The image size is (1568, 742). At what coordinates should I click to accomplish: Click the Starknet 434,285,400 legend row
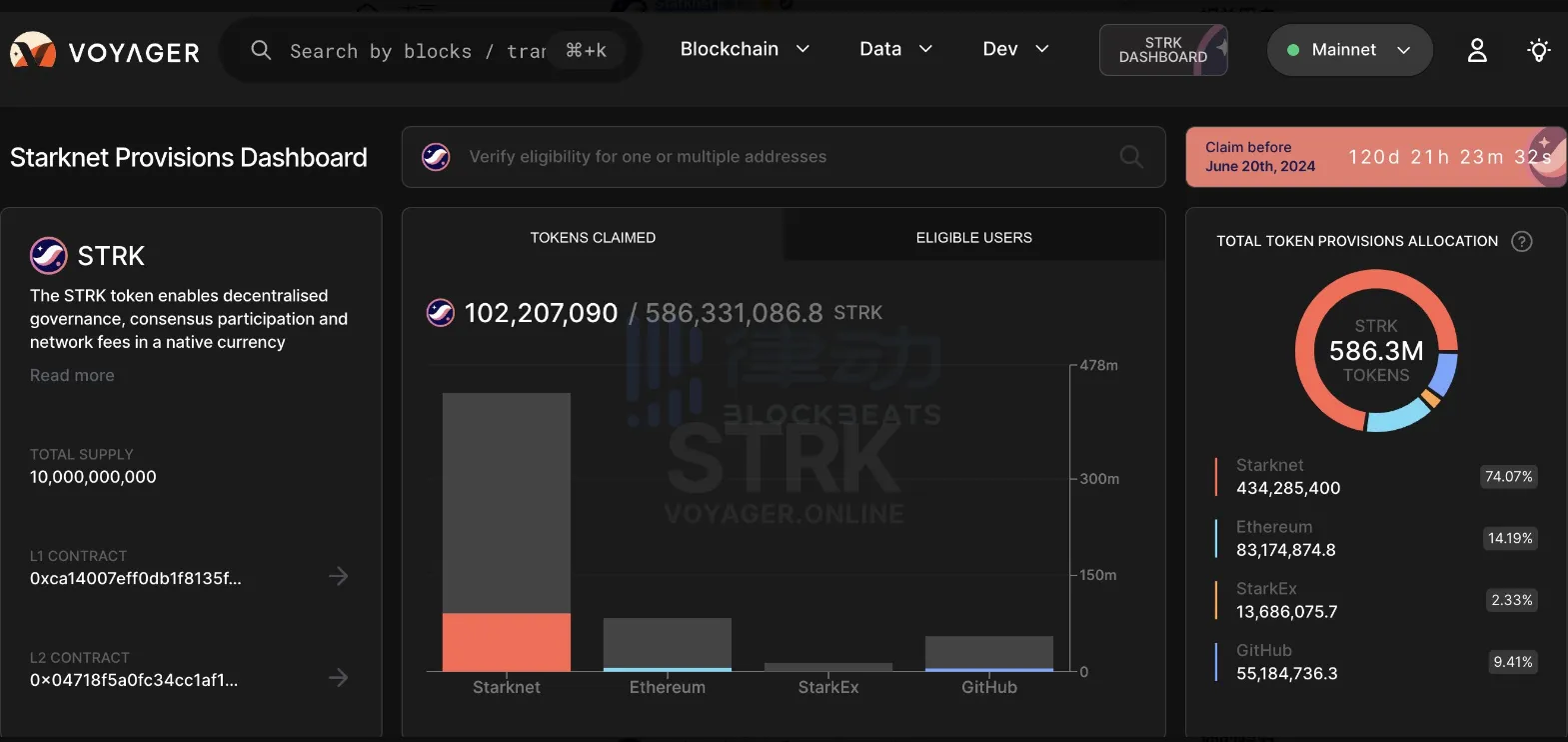point(1376,477)
